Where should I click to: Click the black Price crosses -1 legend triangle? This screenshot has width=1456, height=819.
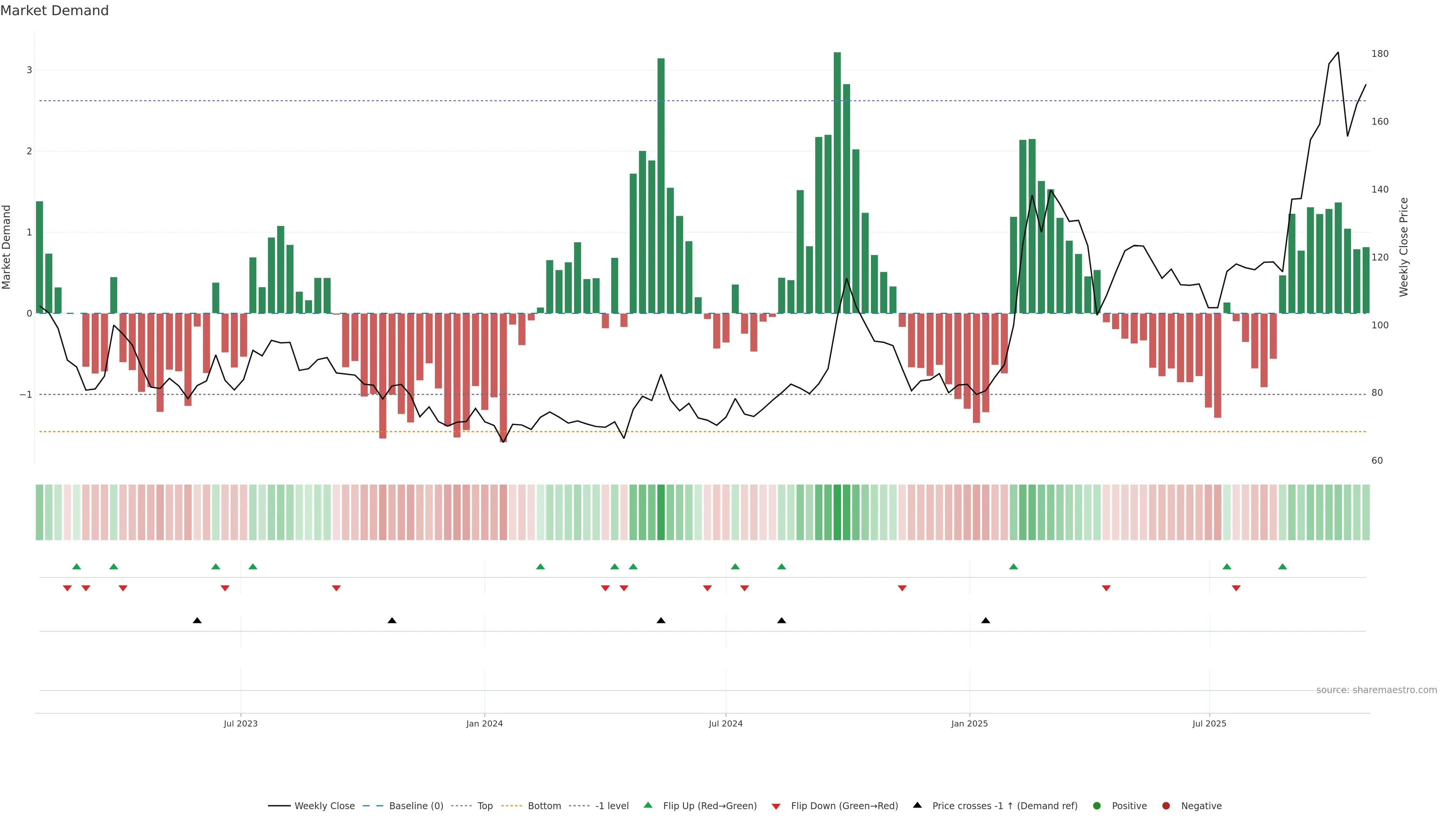pyautogui.click(x=917, y=805)
